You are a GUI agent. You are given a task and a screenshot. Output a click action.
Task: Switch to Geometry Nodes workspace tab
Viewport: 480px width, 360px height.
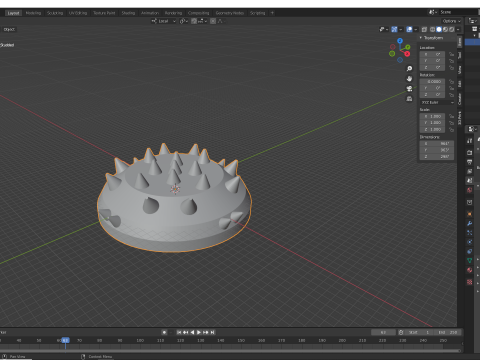[230, 13]
